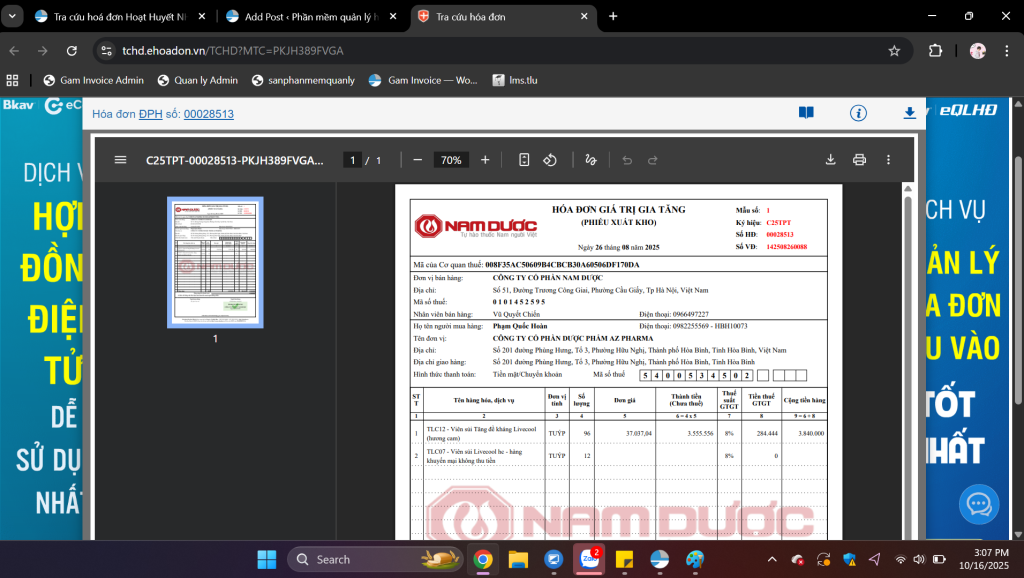Screen dimensions: 1024x578
Task: Select page 1 thumbnail in sidebar
Action: coord(214,263)
